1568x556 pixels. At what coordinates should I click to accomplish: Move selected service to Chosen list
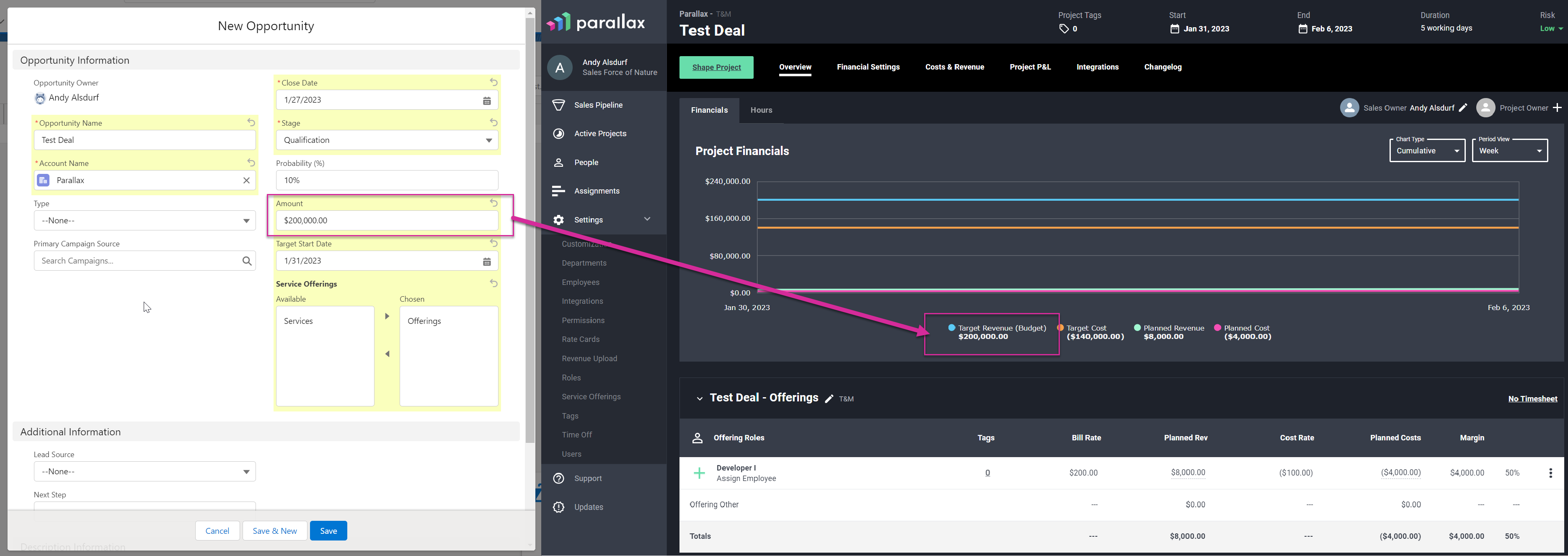pyautogui.click(x=387, y=316)
